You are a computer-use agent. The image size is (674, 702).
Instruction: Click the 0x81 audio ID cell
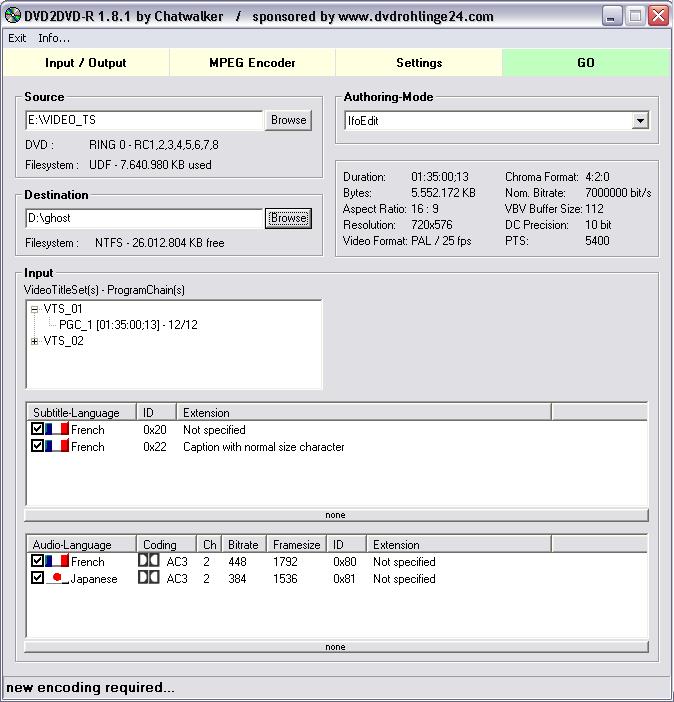344,578
